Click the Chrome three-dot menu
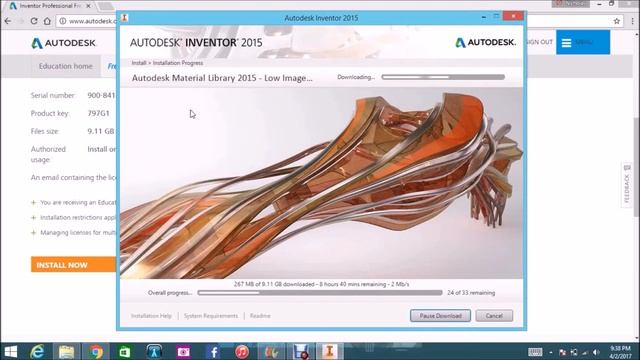 point(632,21)
